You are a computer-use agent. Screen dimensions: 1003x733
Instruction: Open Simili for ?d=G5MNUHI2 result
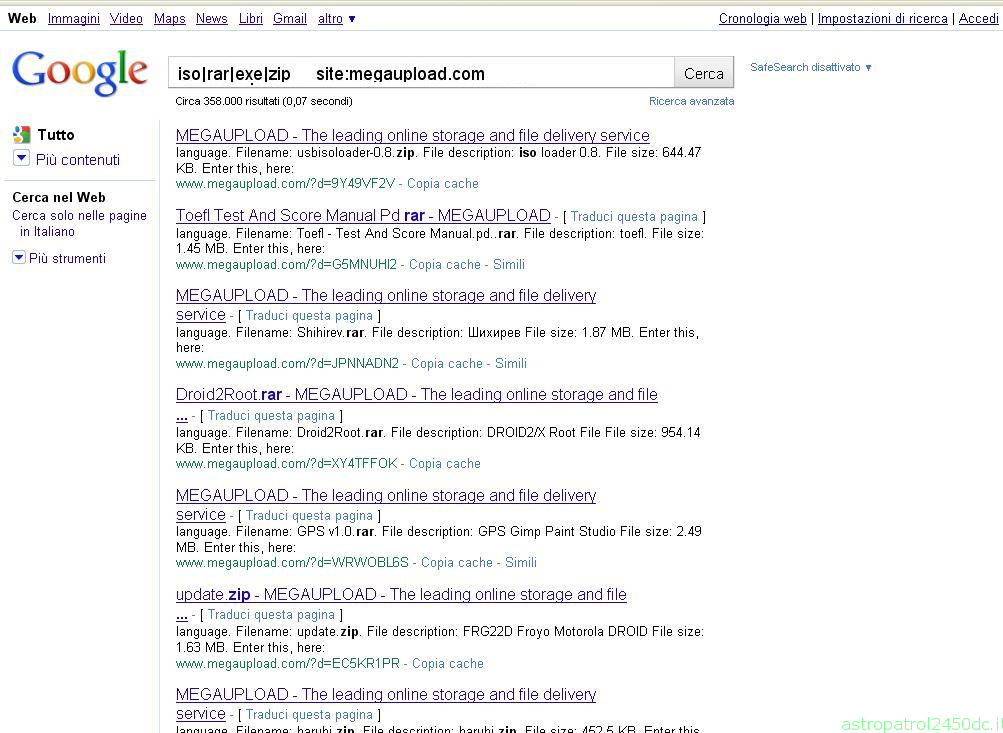pos(509,264)
